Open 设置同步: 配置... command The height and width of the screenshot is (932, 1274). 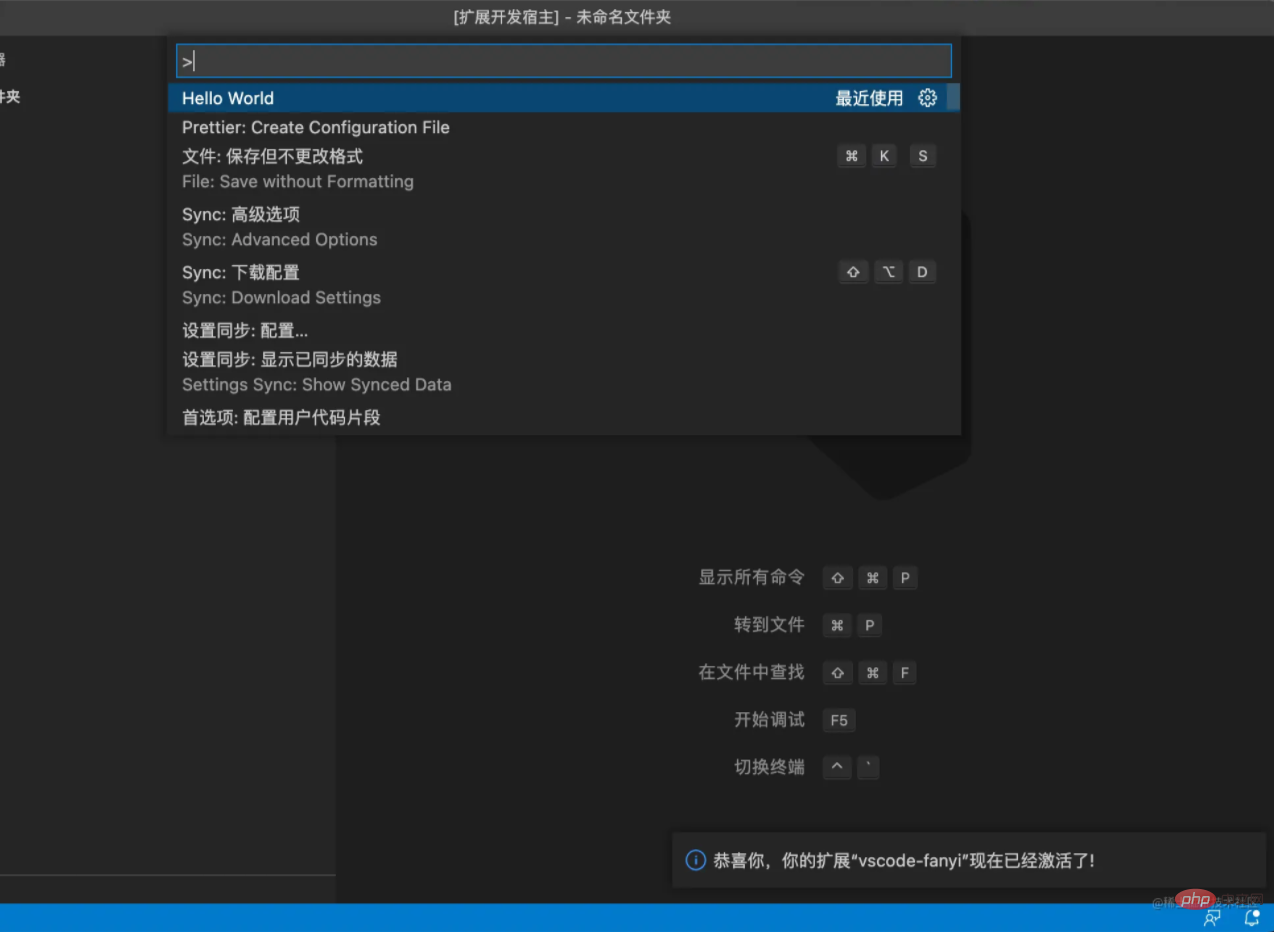[x=245, y=331]
